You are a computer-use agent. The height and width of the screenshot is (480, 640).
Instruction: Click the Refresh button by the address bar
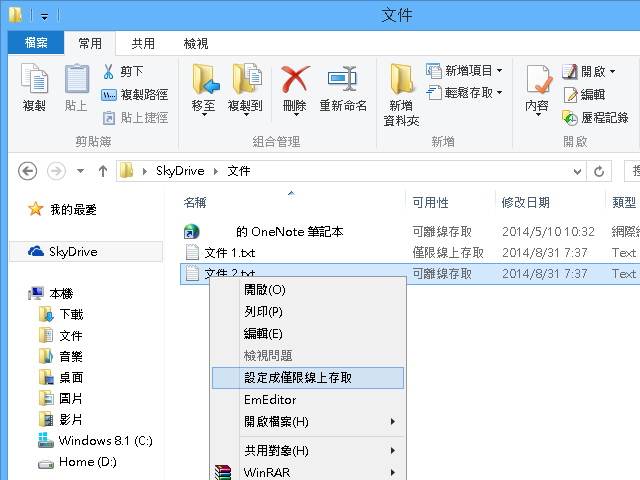599,171
